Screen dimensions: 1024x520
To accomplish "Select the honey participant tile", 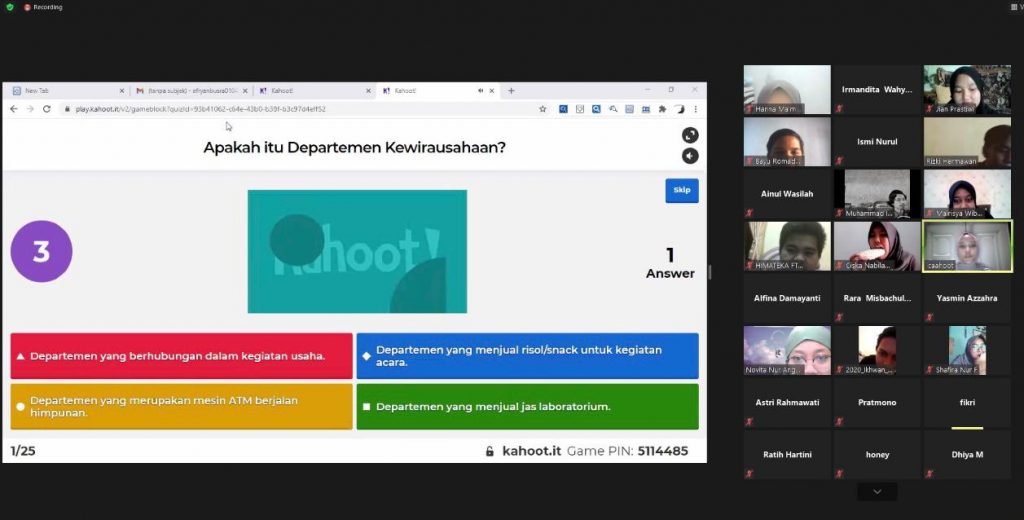I will (x=877, y=455).
